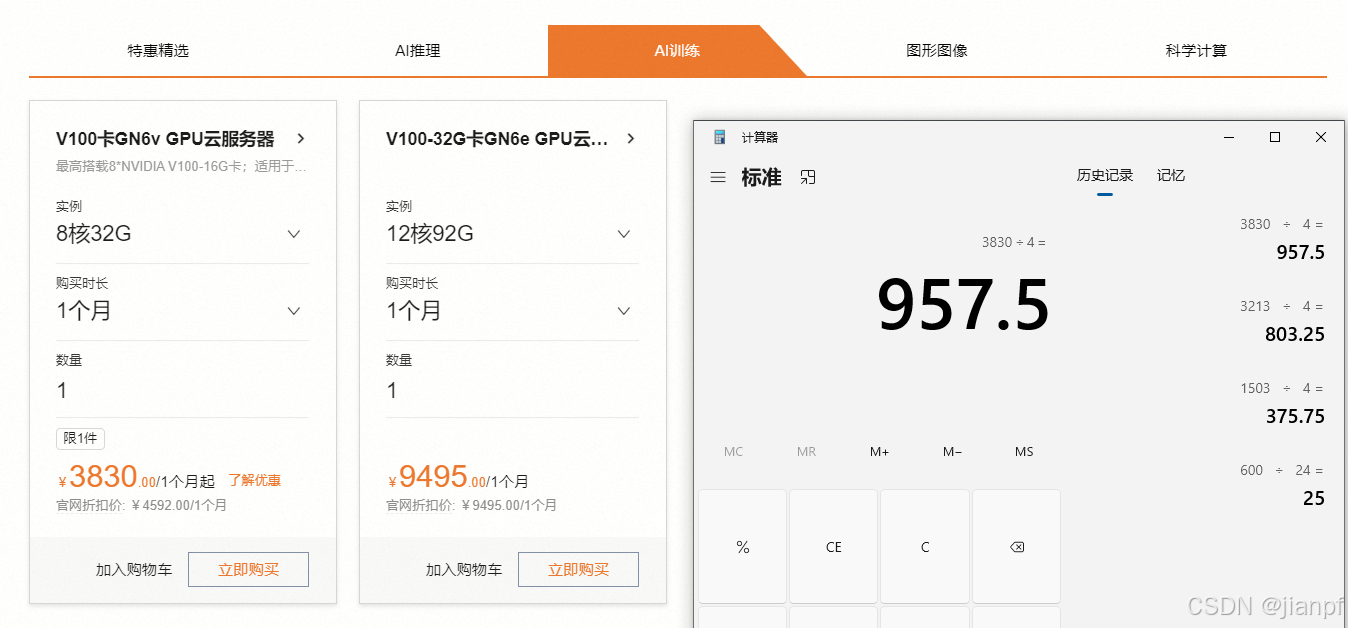This screenshot has height=628, width=1348.
Task: Open V100 GN6v card details arrow
Action: coord(301,138)
